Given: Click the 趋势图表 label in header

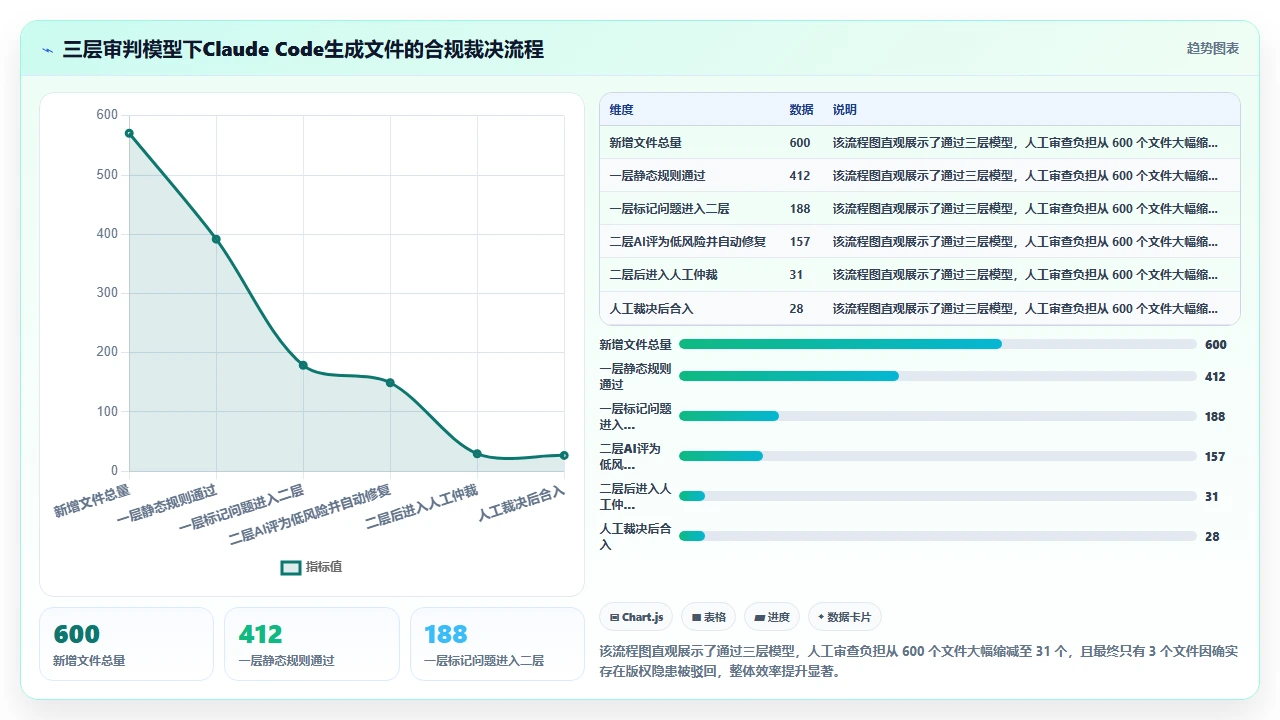Looking at the screenshot, I should pyautogui.click(x=1213, y=48).
